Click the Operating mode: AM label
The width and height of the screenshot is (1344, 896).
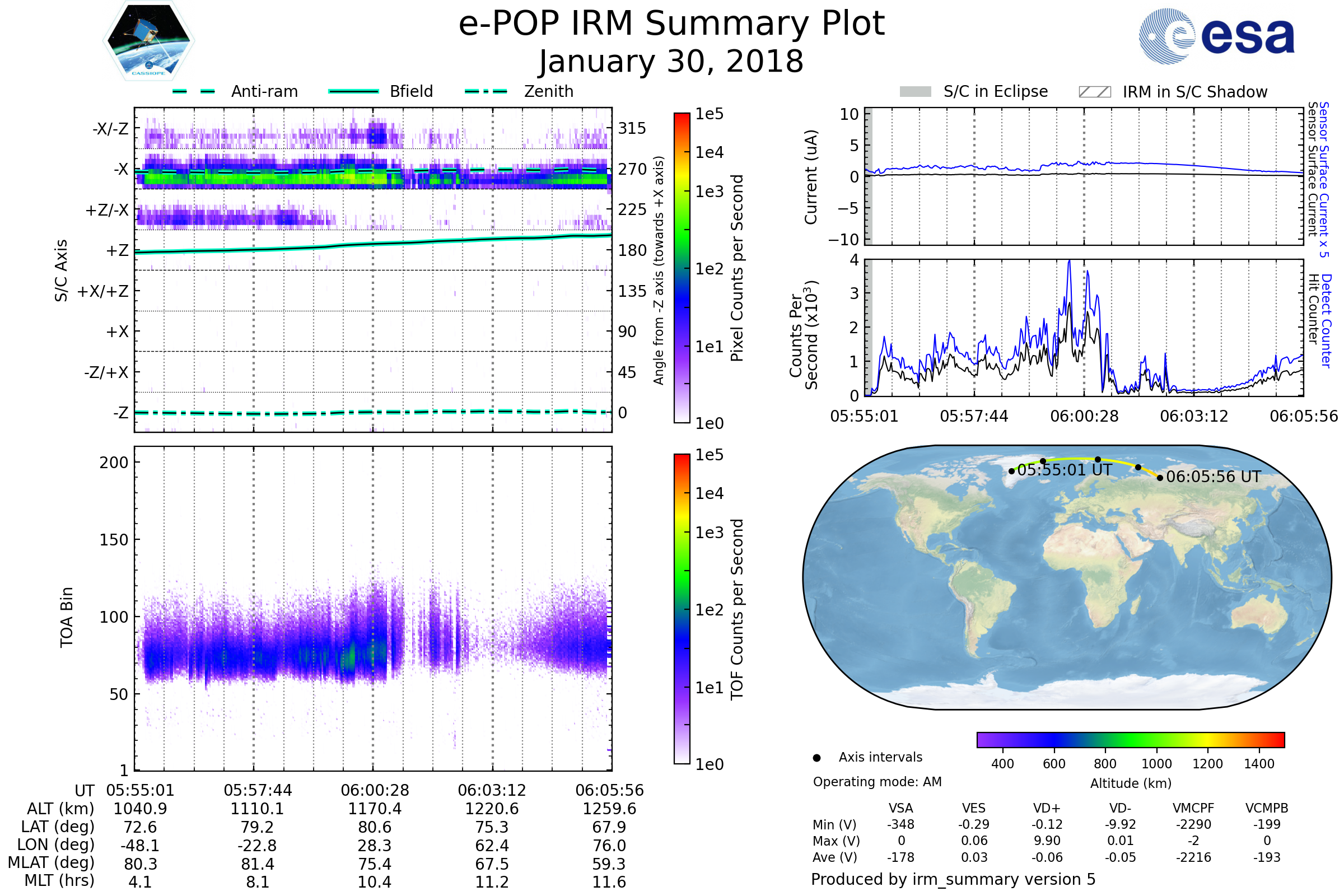pyautogui.click(x=876, y=782)
